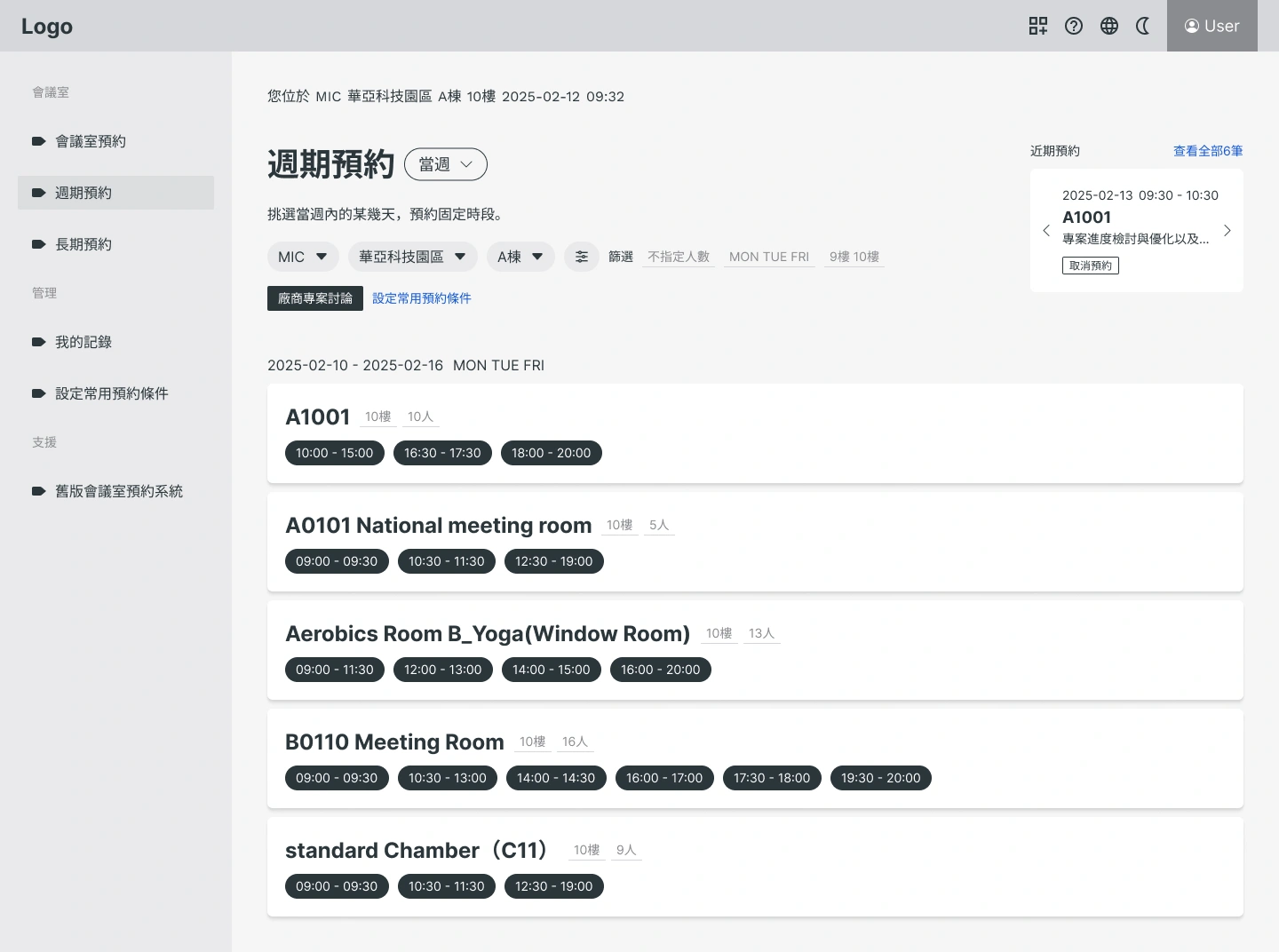Select the 10:00 - 15:00 slot for A1001
1279x952 pixels.
335,453
